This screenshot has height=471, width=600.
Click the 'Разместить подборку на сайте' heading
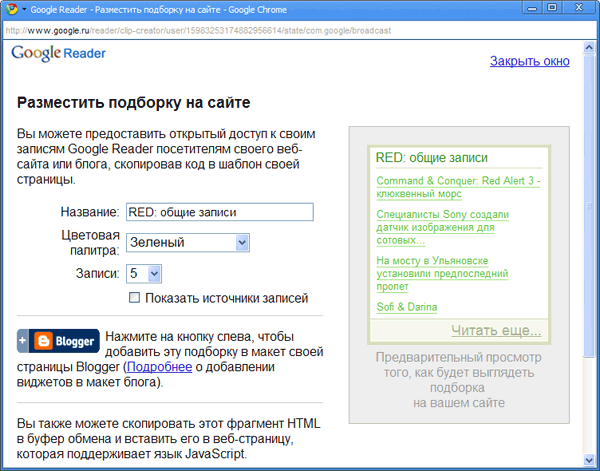pyautogui.click(x=134, y=103)
